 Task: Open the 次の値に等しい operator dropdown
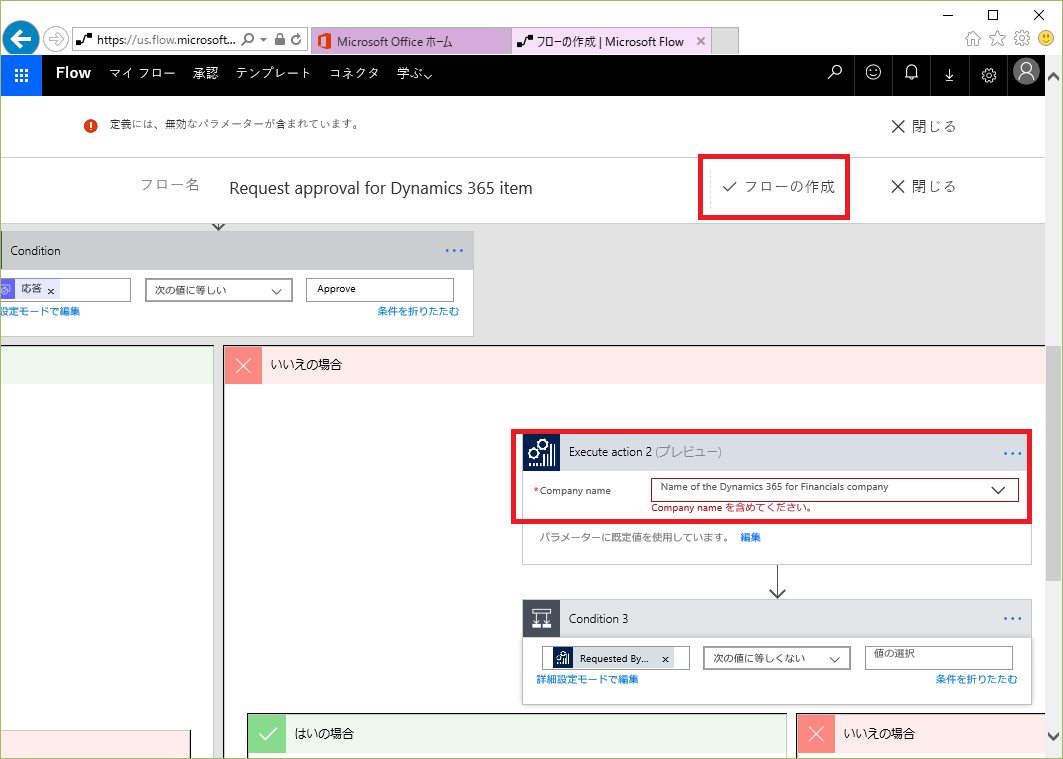point(219,290)
